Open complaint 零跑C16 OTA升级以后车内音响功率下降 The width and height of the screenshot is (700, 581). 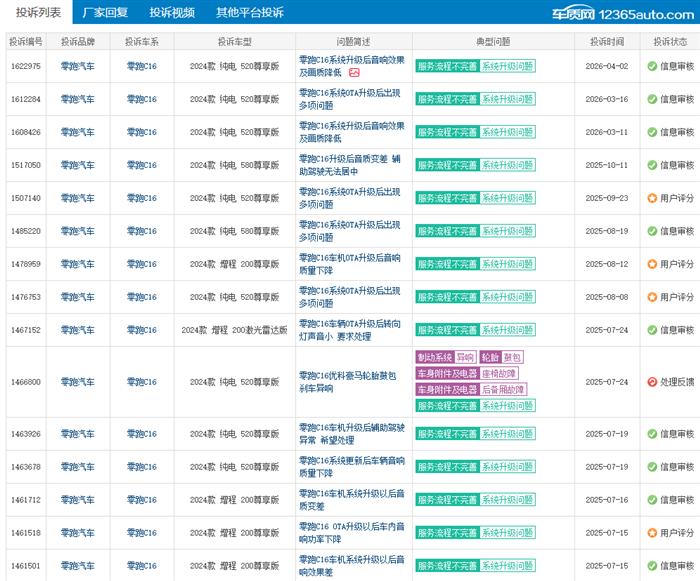(x=351, y=533)
